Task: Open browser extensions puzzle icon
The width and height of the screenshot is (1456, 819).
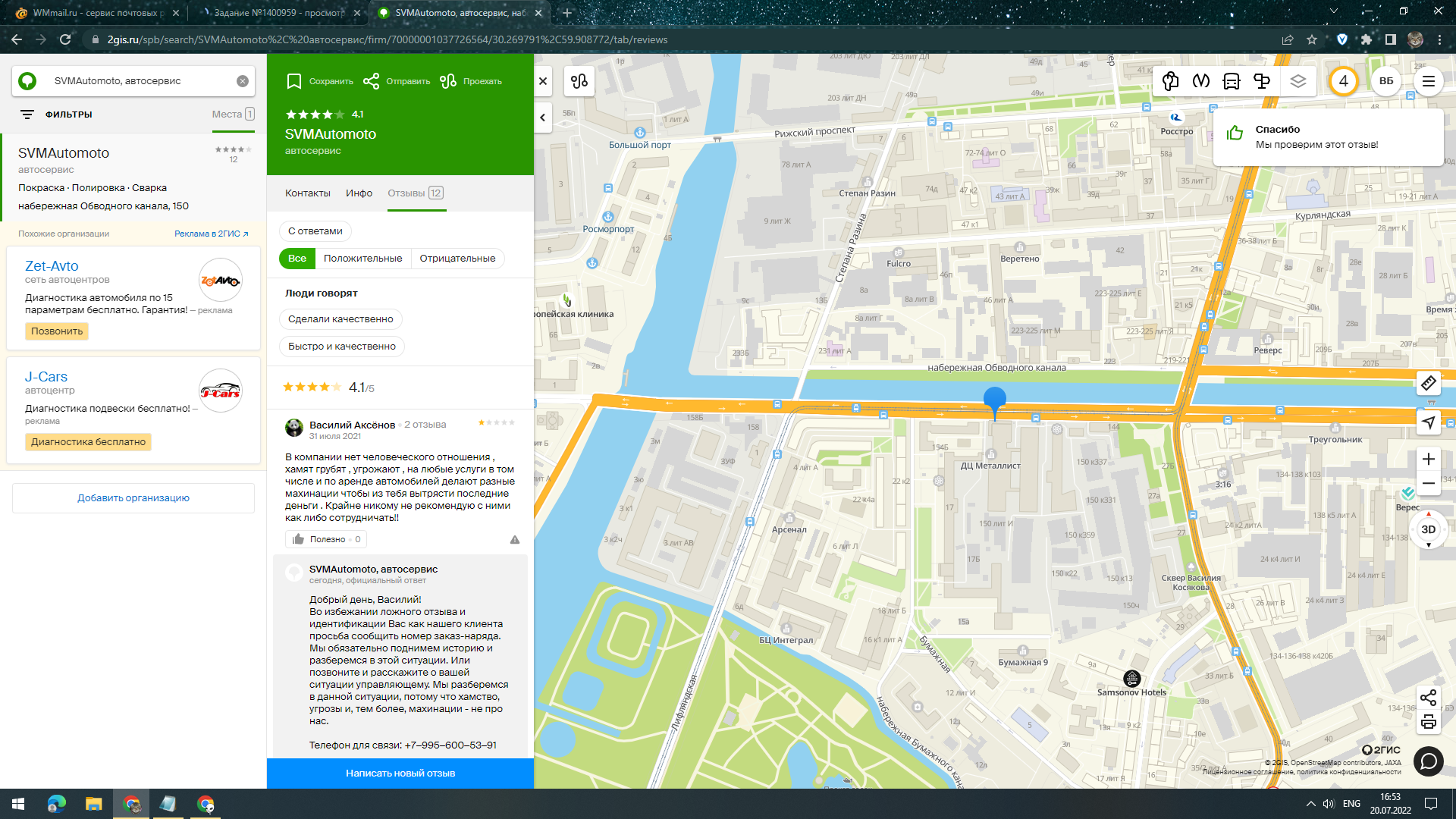Action: [1367, 39]
